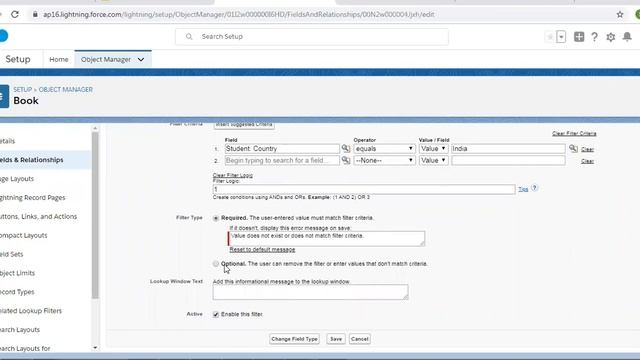640x360 pixels.
Task: Select the Optional filter type radio button
Action: click(216, 264)
